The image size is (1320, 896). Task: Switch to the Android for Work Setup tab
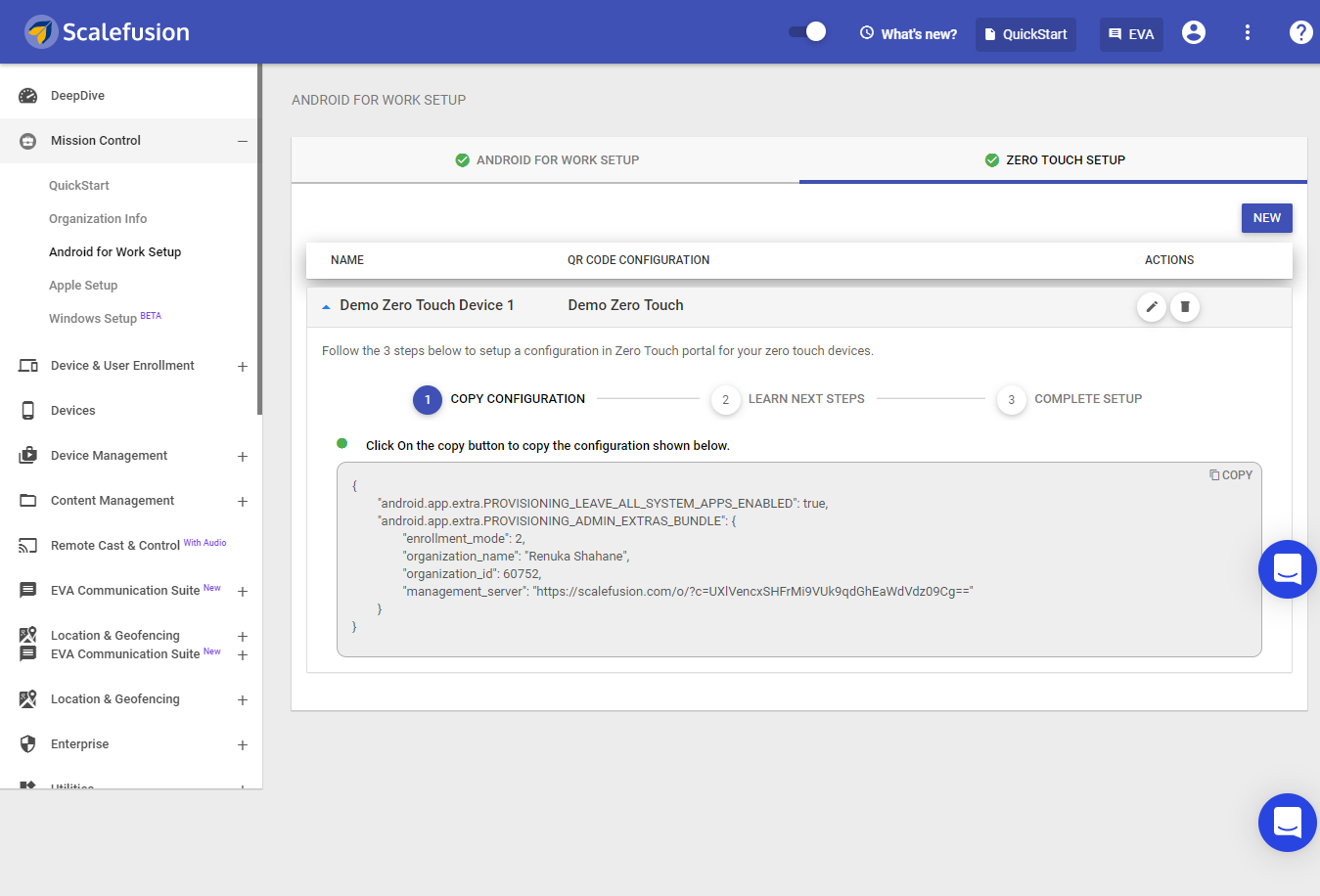coord(546,160)
